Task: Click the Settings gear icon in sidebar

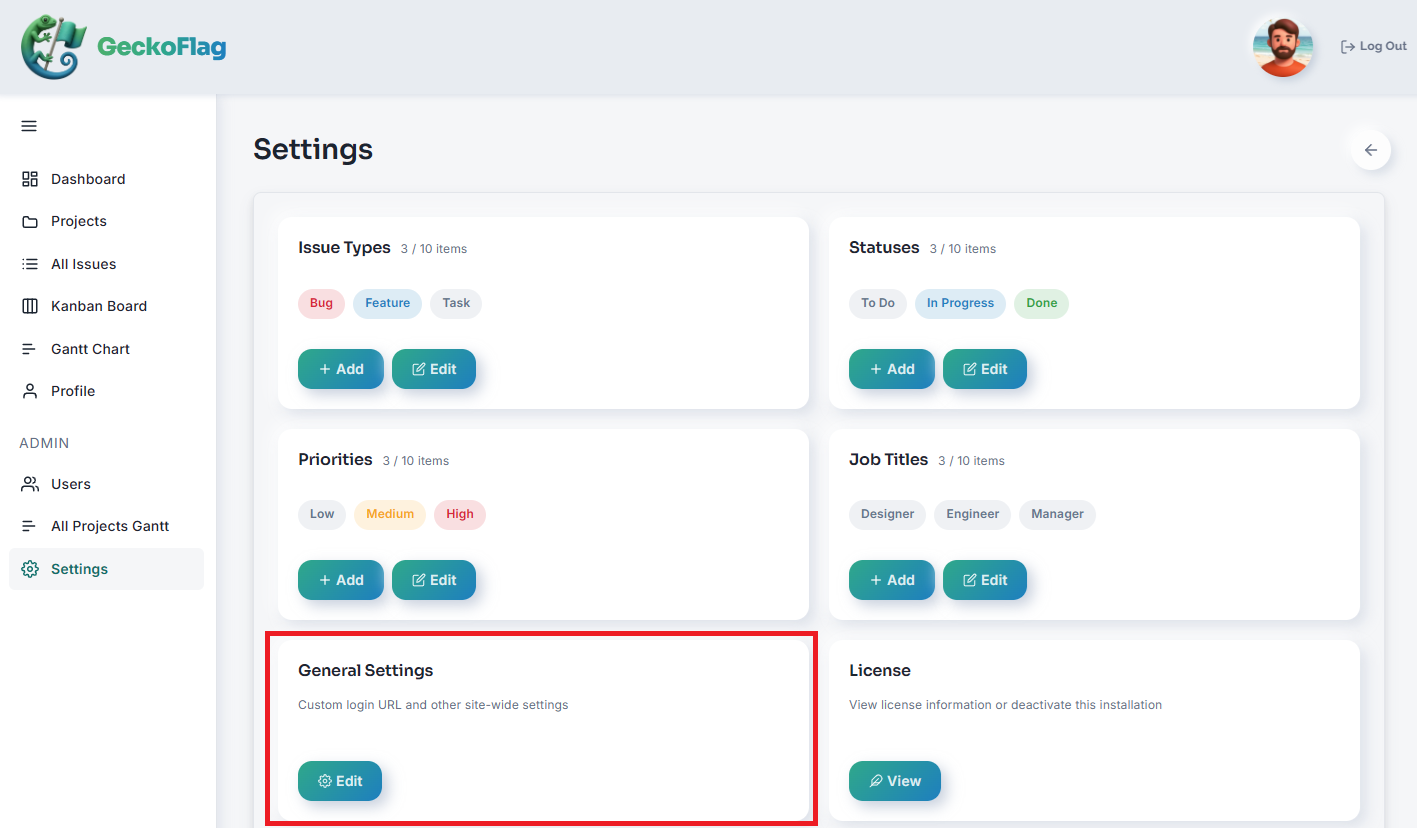Action: pos(30,569)
